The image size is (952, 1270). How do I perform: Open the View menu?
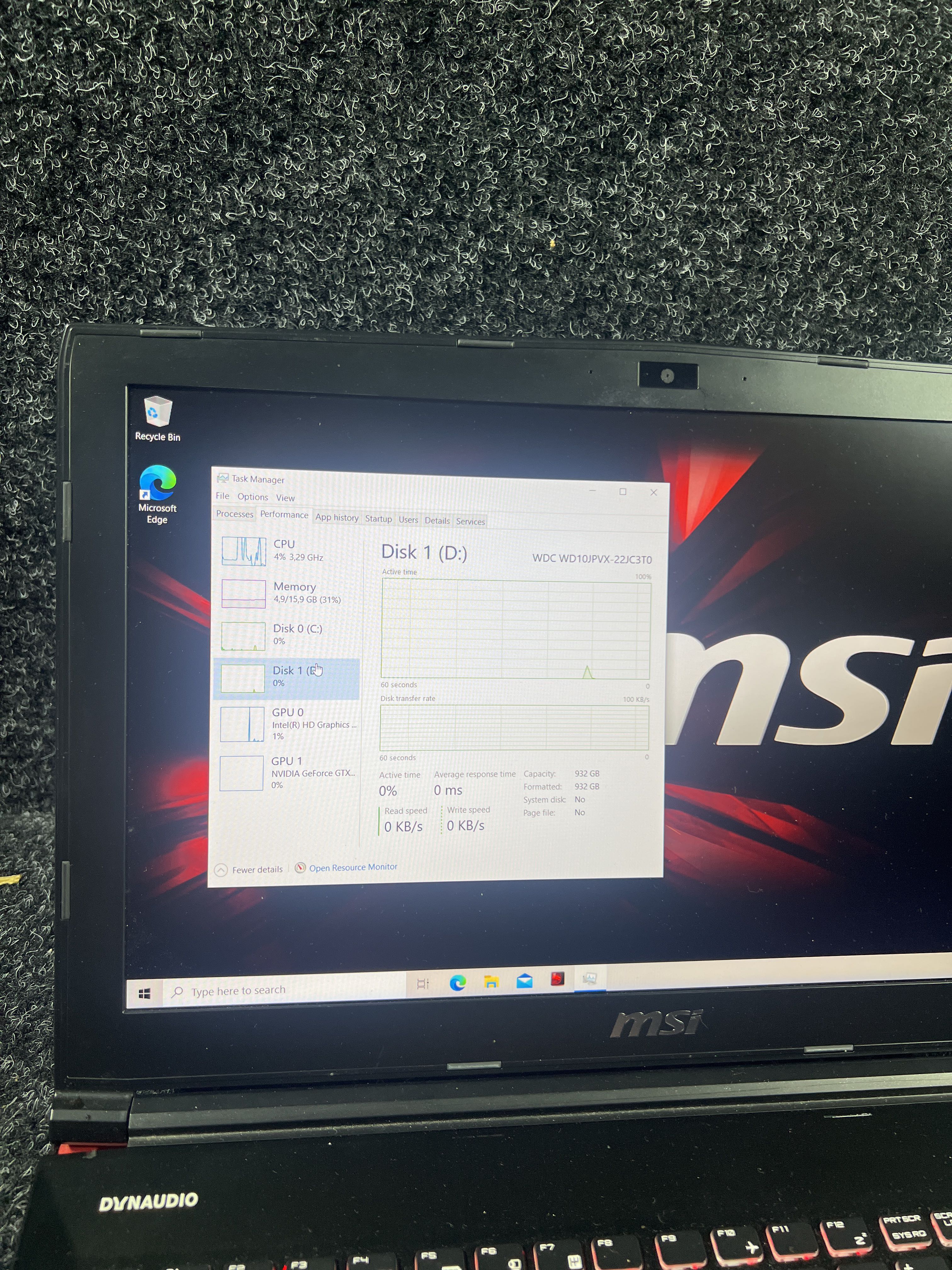285,498
